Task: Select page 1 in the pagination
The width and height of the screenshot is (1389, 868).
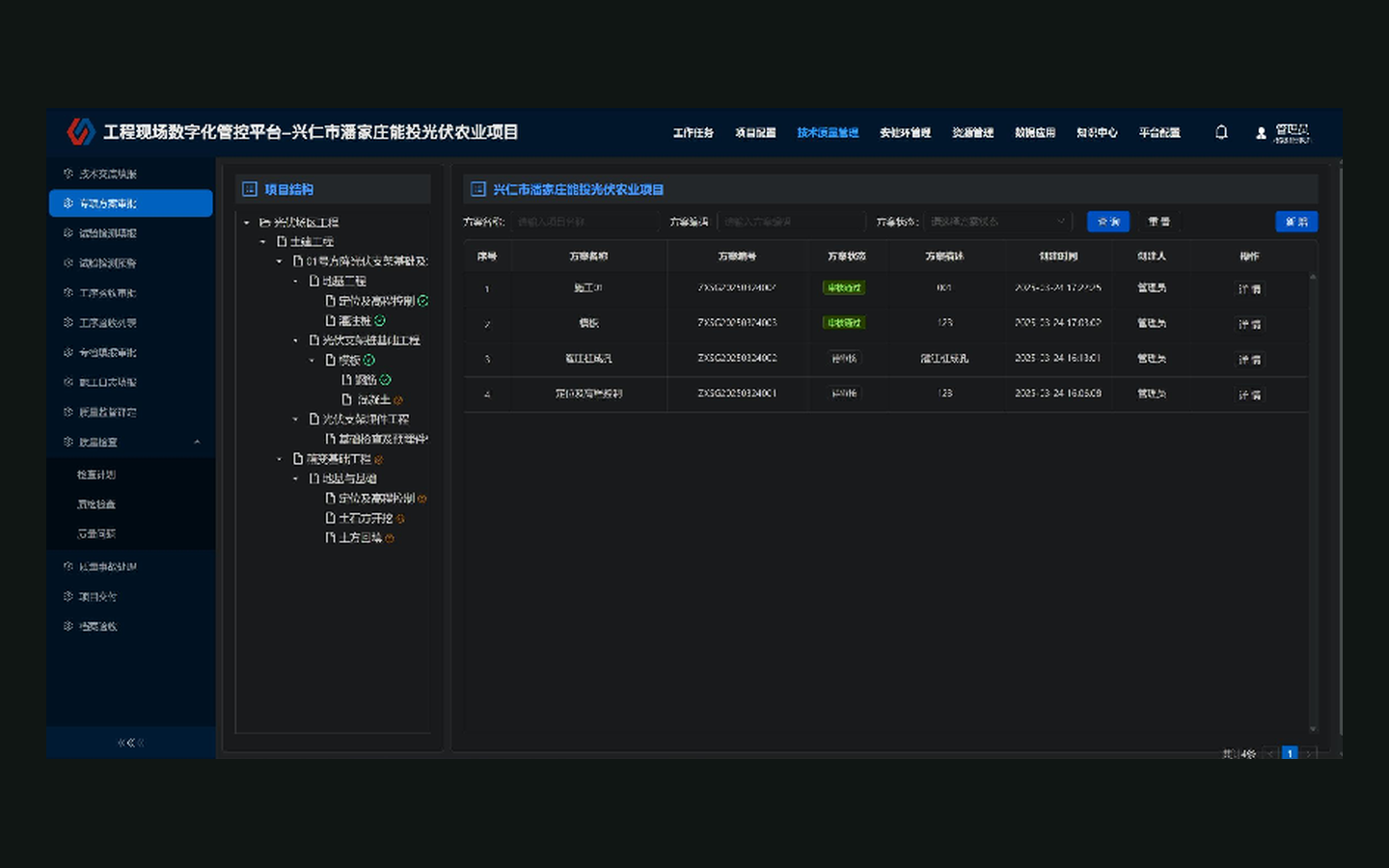Action: pos(1290,753)
